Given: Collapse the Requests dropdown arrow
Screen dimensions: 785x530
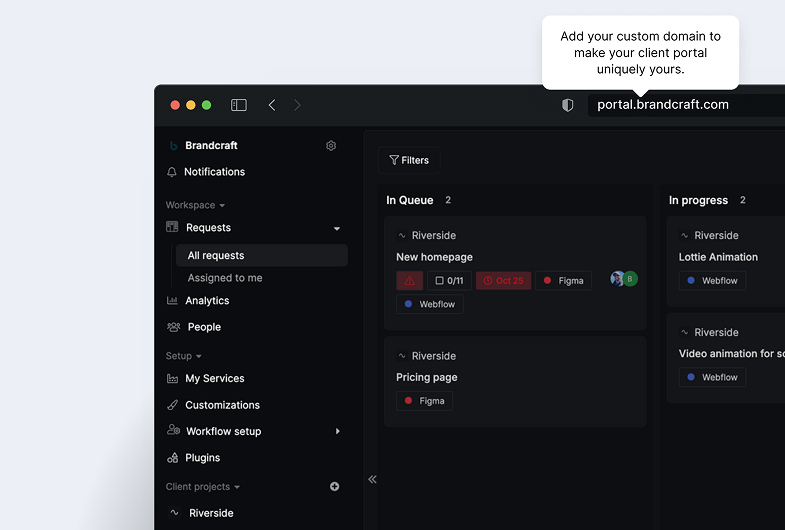Looking at the screenshot, I should (x=337, y=229).
